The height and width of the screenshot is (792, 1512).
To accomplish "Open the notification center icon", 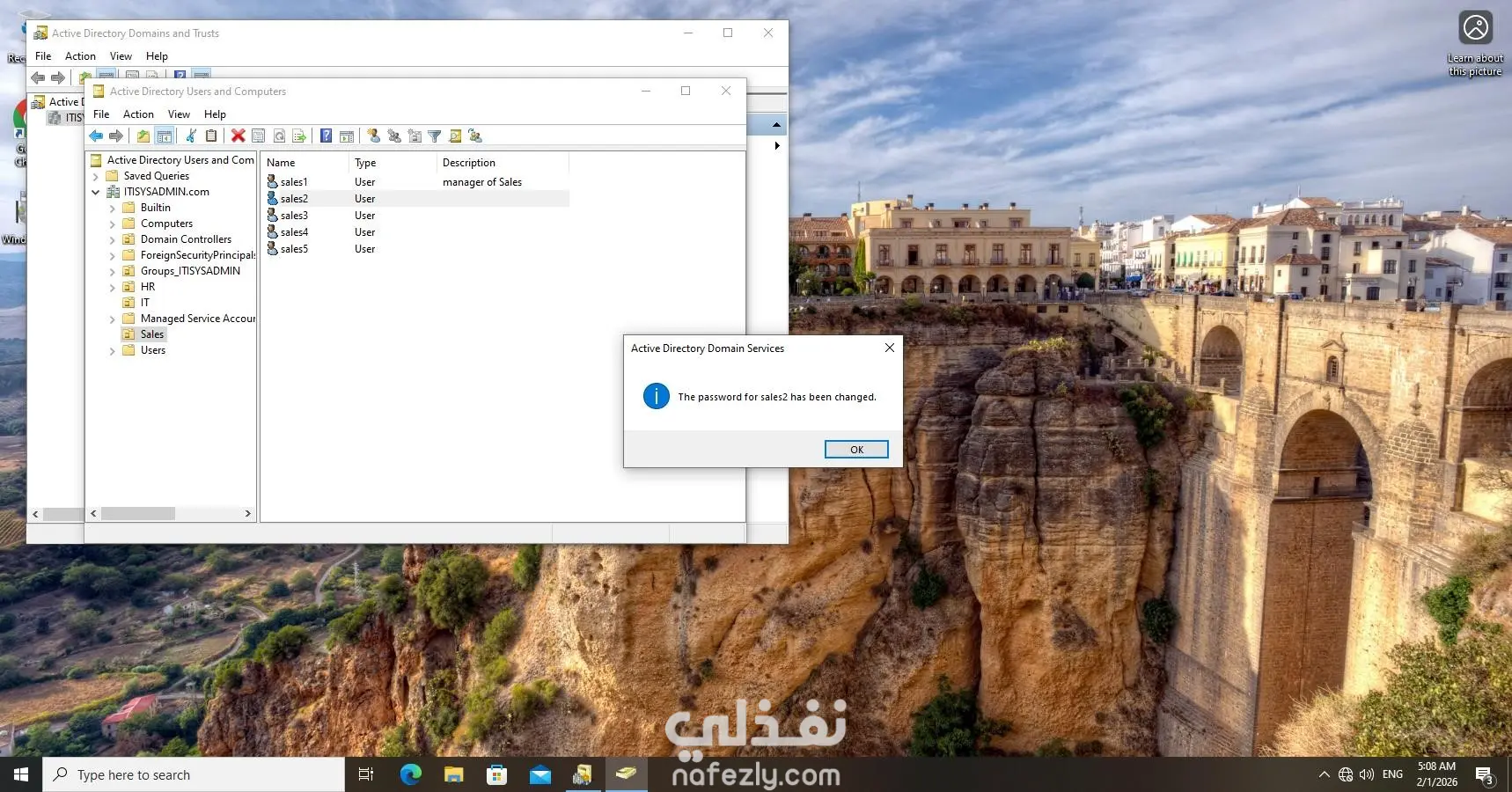I will [1485, 774].
